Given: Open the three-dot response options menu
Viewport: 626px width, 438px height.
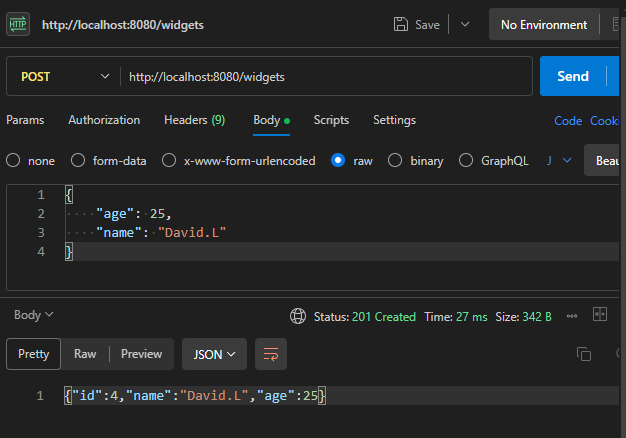Looking at the screenshot, I should pos(571,316).
